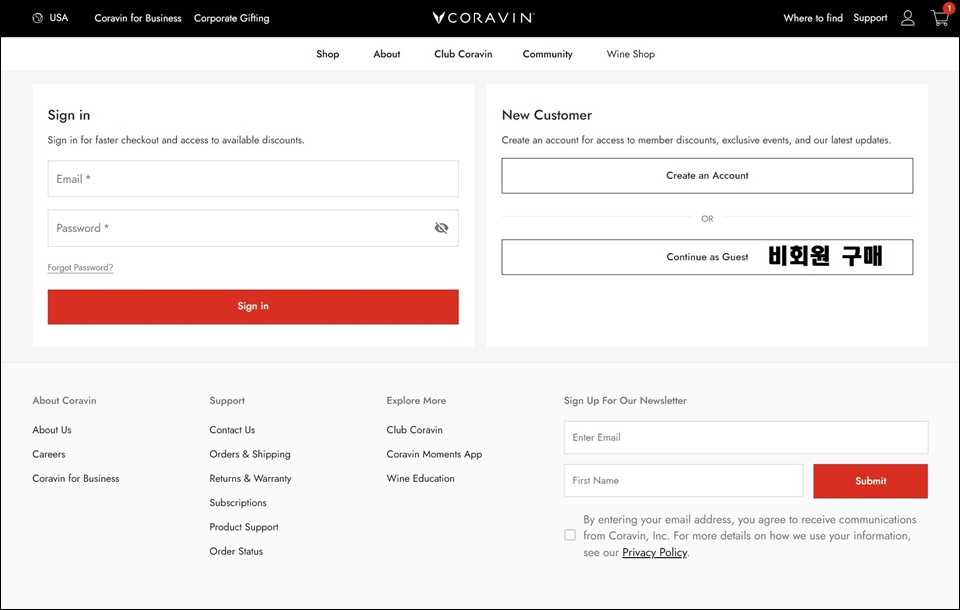Open About Us footer link
Viewport: 960px width, 610px height.
(x=52, y=430)
